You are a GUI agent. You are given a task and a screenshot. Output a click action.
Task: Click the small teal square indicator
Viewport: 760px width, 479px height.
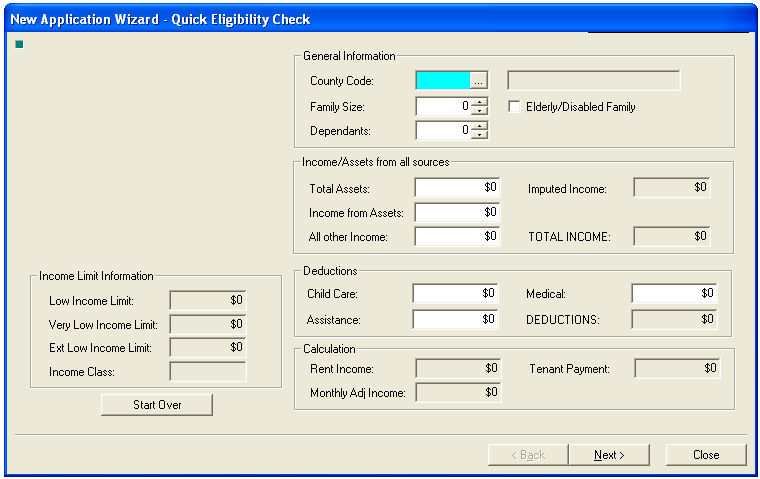(19, 44)
